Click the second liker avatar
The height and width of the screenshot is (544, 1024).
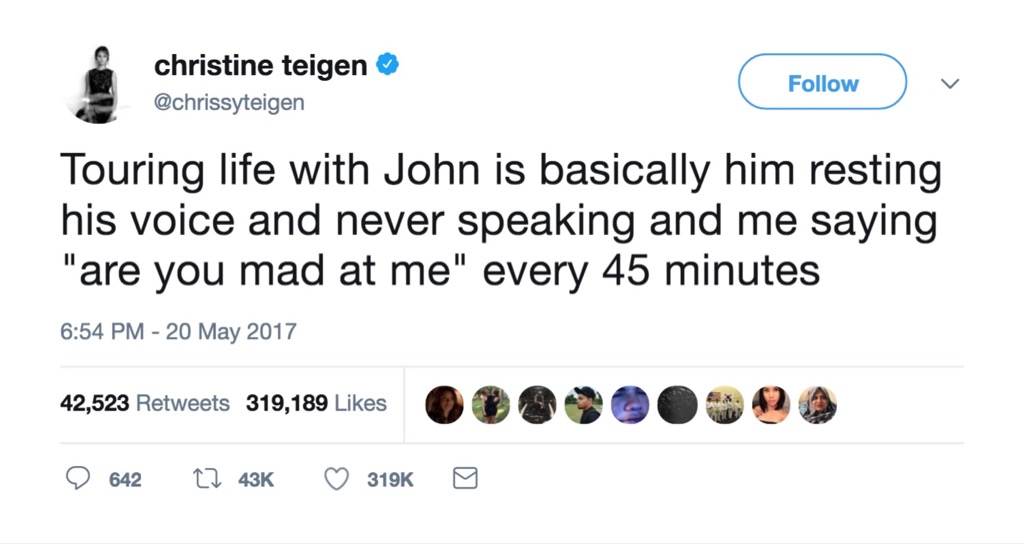click(x=491, y=405)
